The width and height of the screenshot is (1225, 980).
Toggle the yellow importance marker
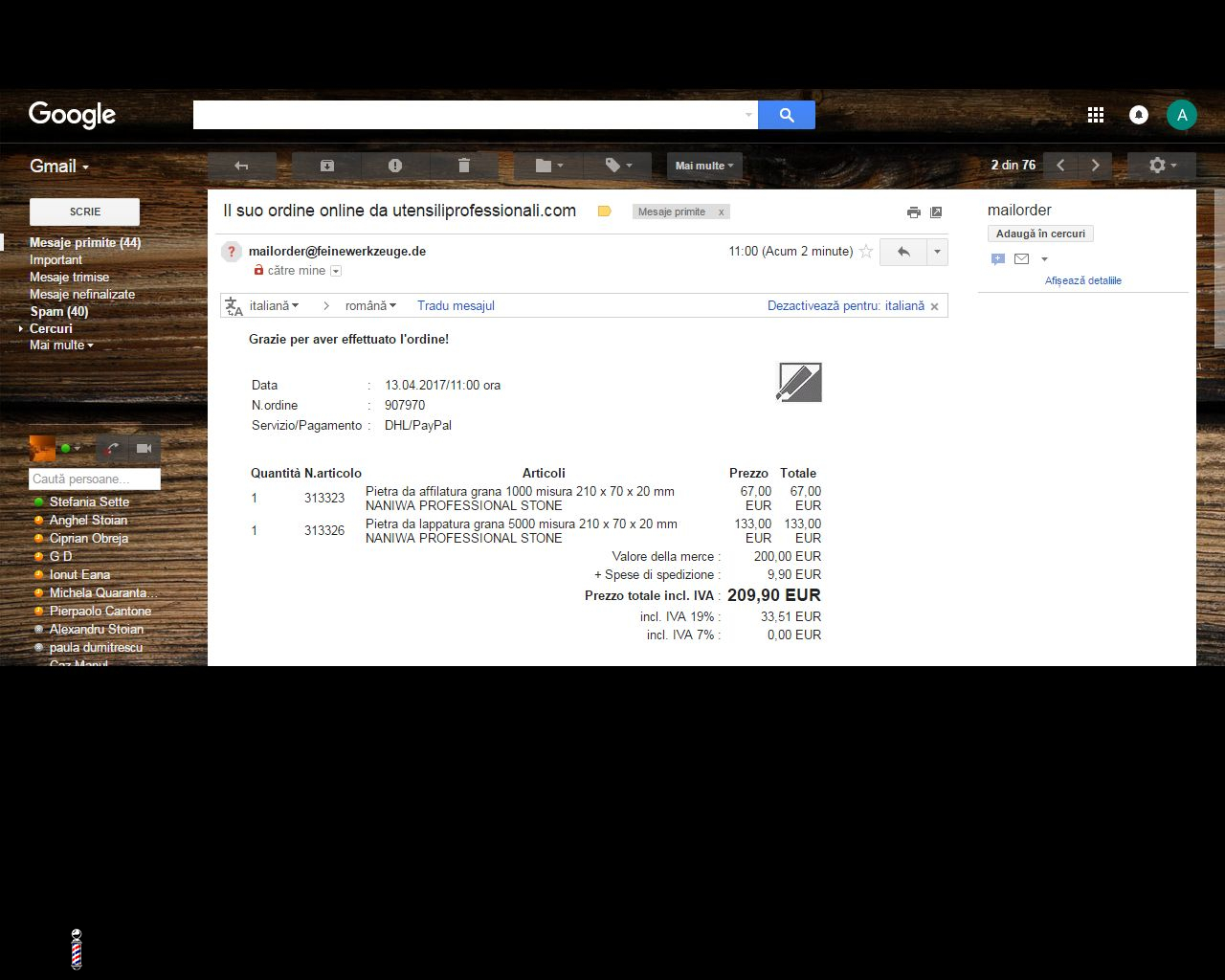605,212
